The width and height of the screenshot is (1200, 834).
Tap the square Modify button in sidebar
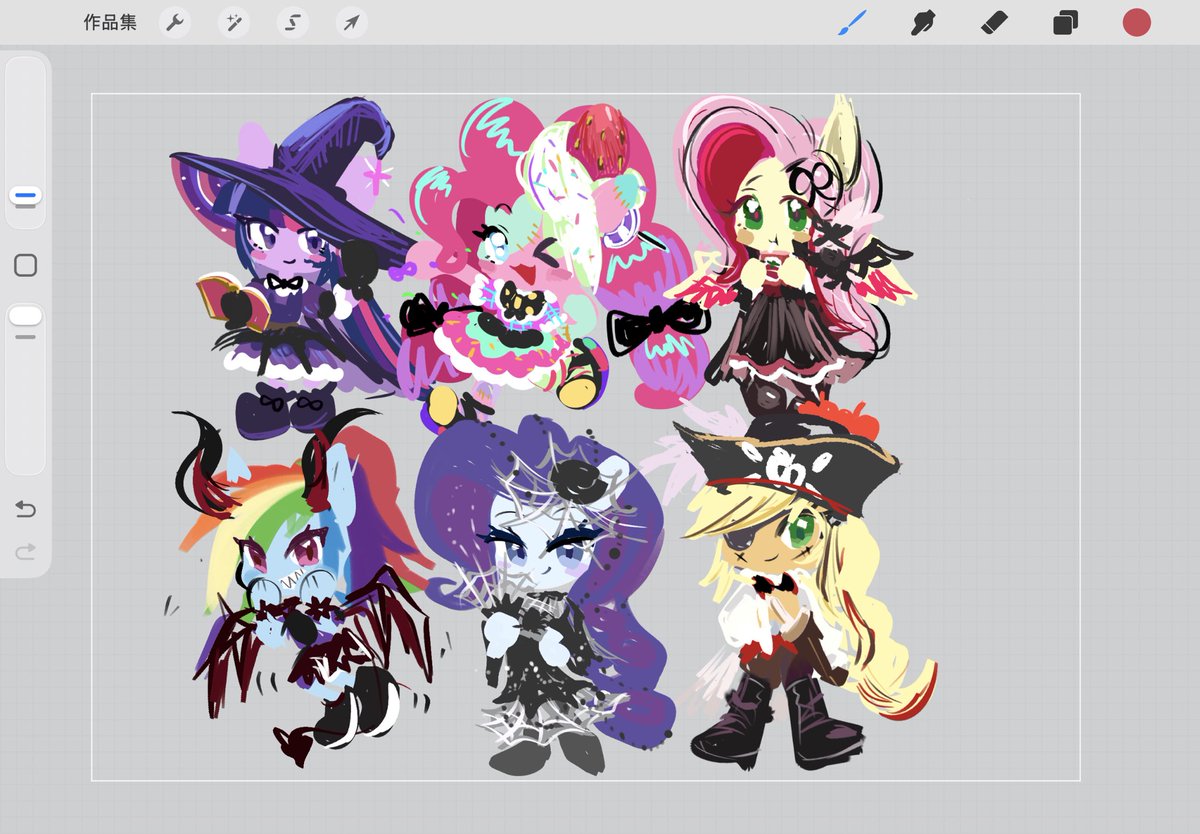[x=26, y=265]
